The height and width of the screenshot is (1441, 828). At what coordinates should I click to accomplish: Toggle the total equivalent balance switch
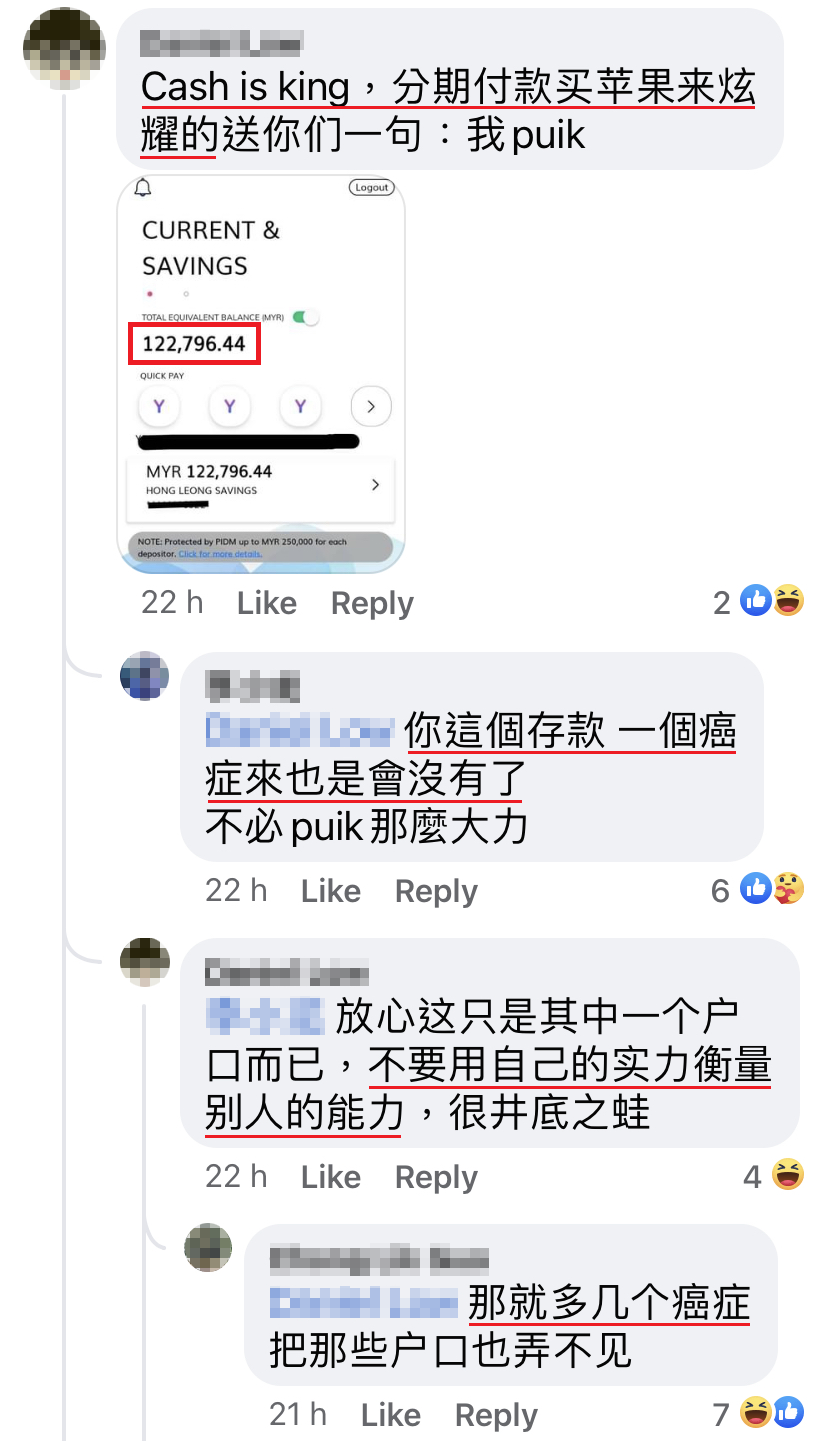coord(305,317)
